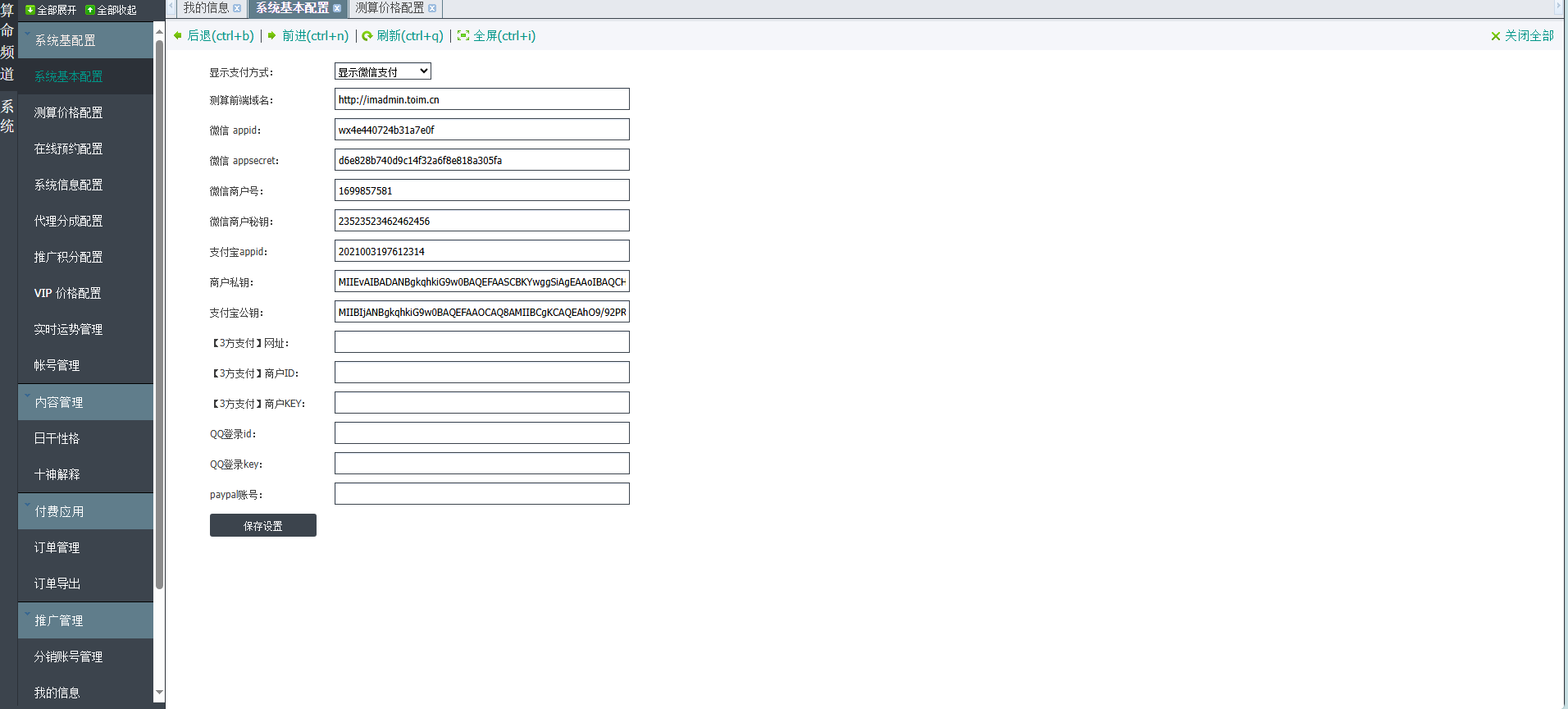Click the 支付宝appid input field
Image resolution: width=1568 pixels, height=709 pixels.
482,251
